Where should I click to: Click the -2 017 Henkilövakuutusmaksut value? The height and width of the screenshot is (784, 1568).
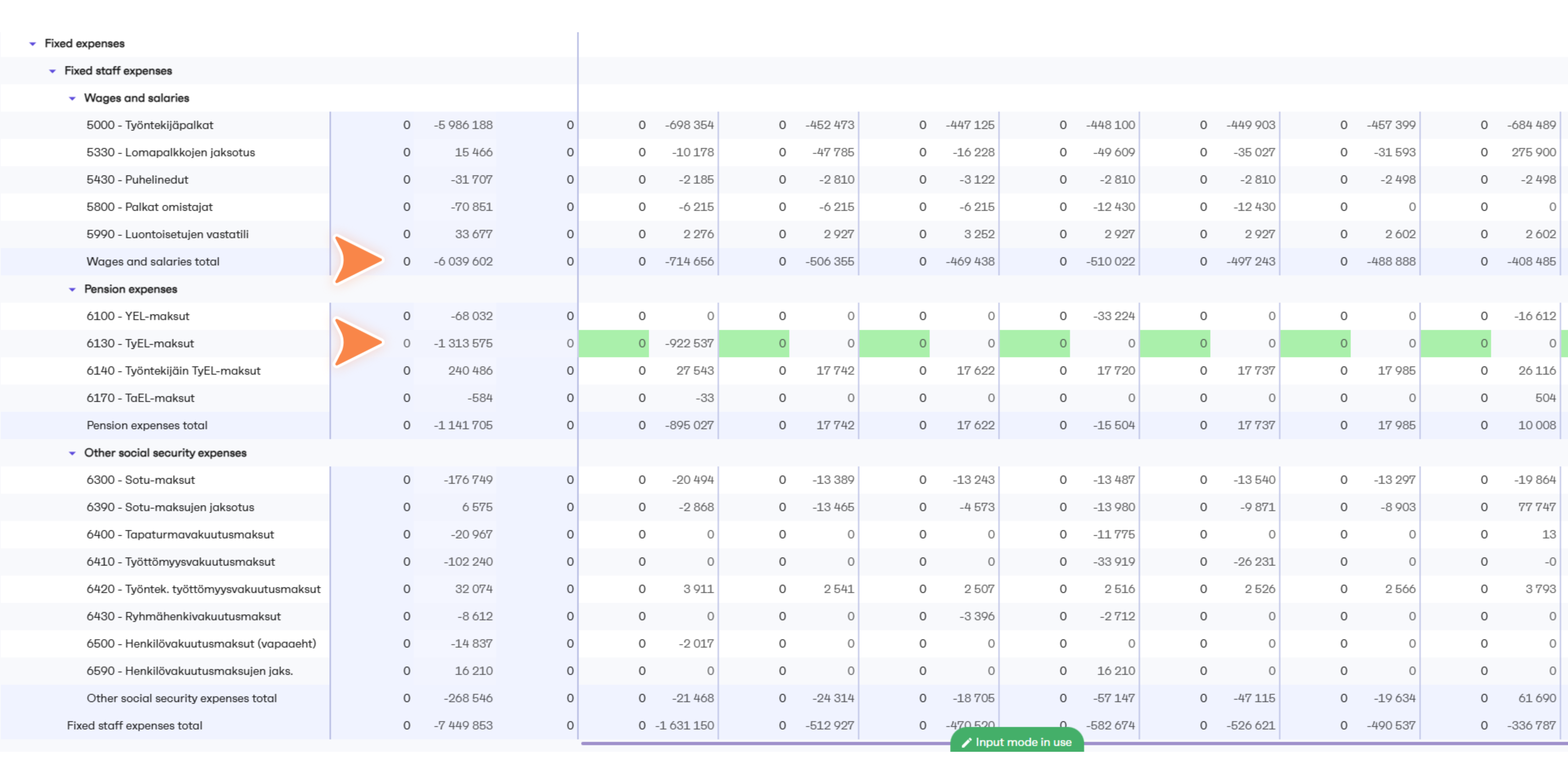tap(696, 644)
